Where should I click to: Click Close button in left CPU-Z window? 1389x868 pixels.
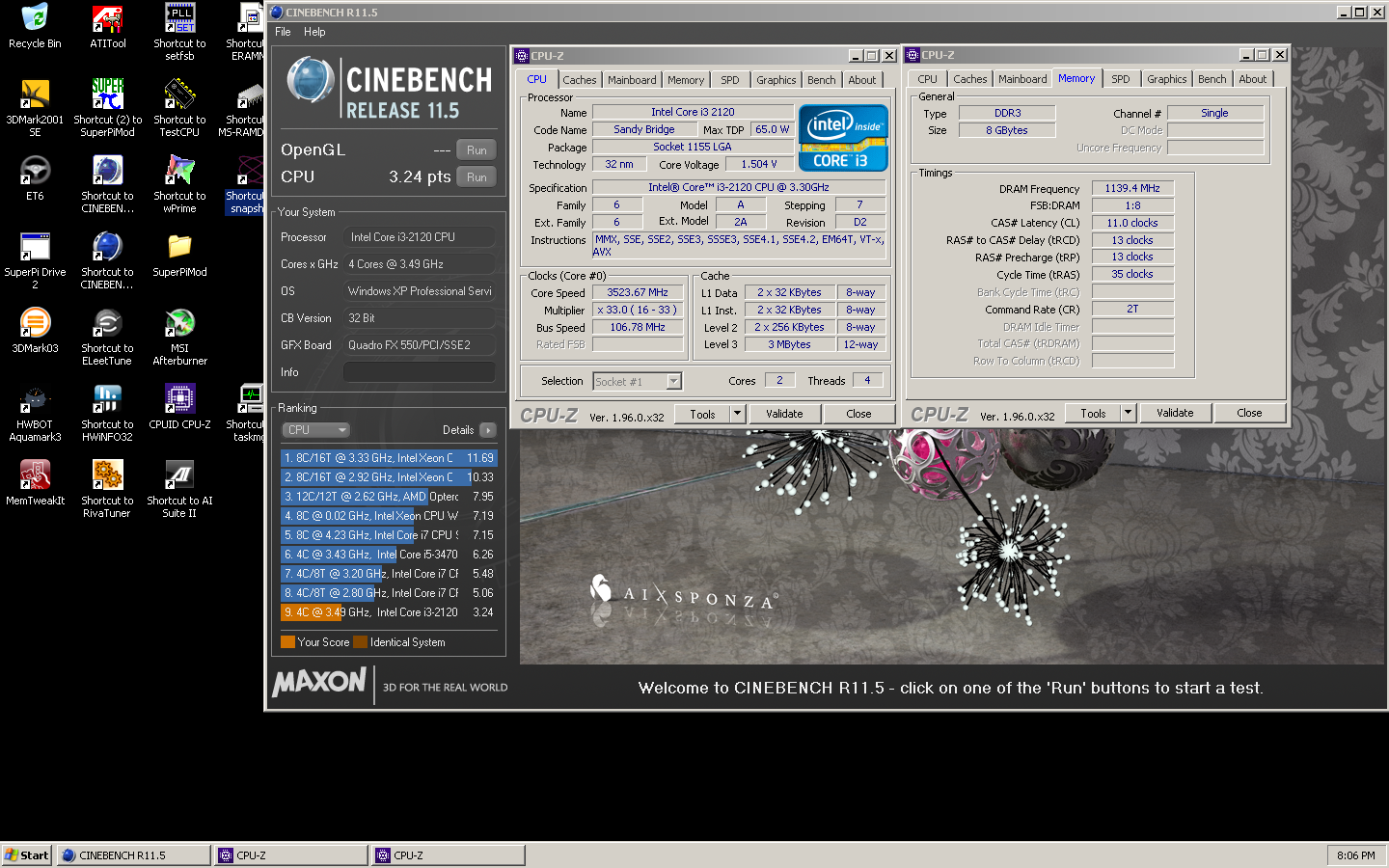click(858, 414)
